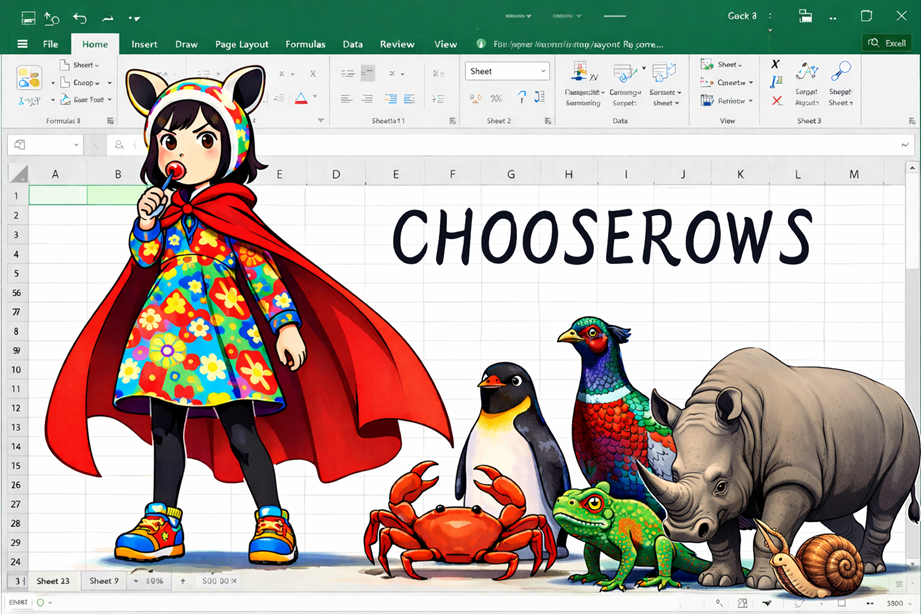The height and width of the screenshot is (614, 921).
Task: Select the Sheet 23 worksheet tab
Action: [x=53, y=581]
